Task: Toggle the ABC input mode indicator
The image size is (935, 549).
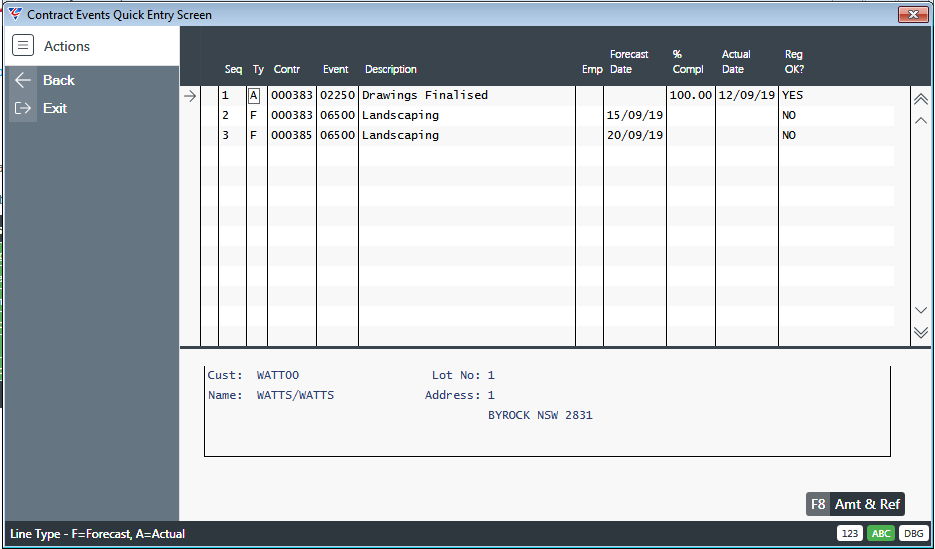Action: [880, 534]
